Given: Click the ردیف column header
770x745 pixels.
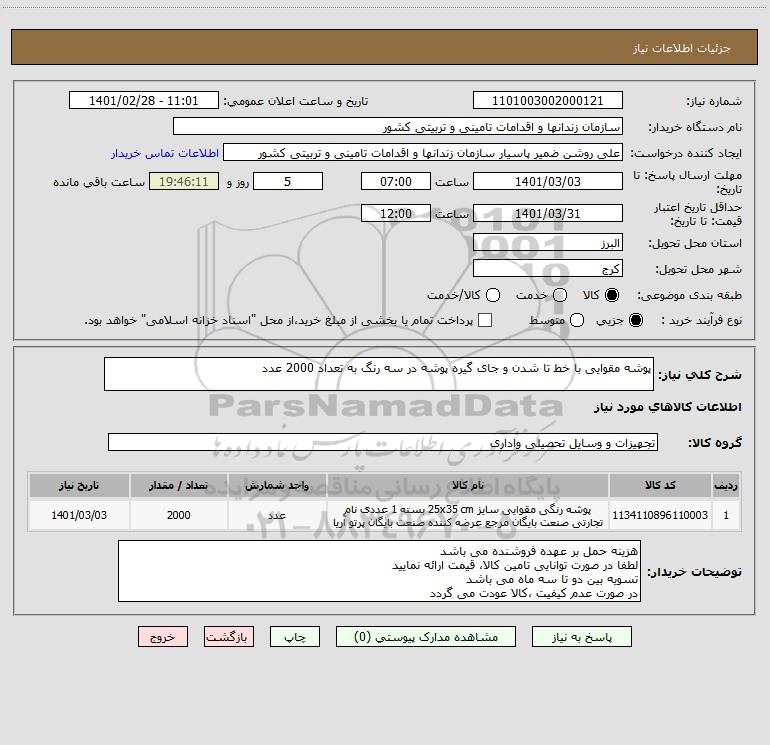Looking at the screenshot, I should pyautogui.click(x=726, y=485).
